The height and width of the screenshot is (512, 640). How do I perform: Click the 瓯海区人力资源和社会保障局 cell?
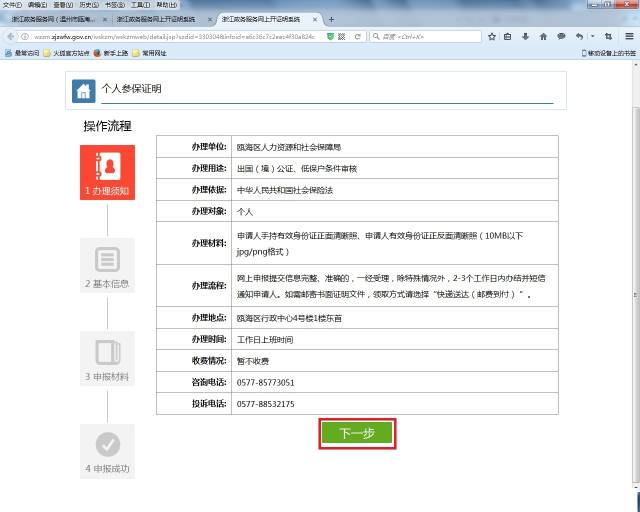395,147
